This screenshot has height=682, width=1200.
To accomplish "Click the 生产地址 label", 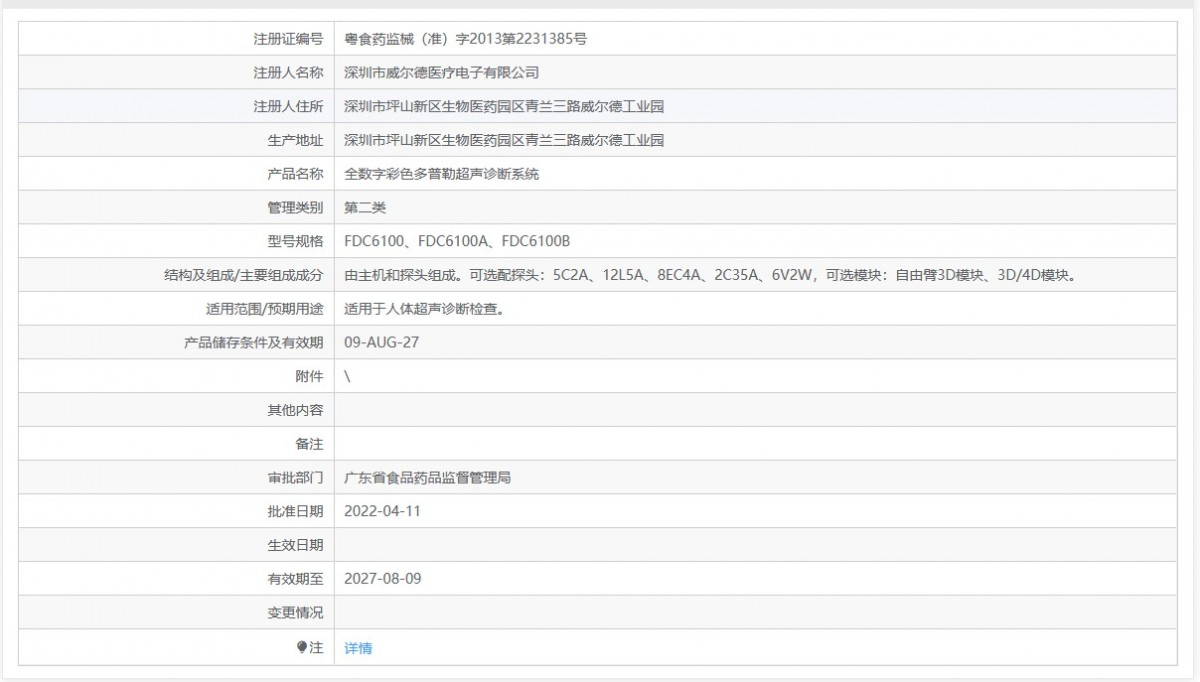I will tap(295, 140).
